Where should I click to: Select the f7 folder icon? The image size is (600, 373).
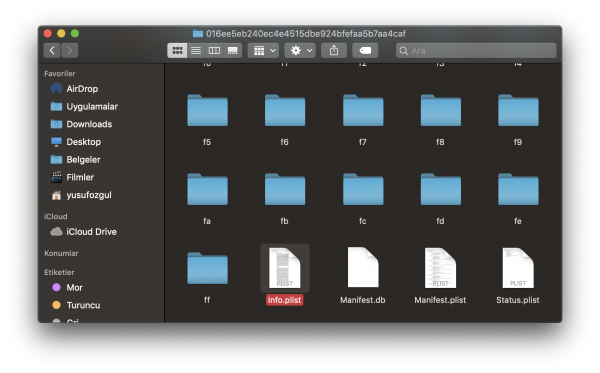[x=363, y=111]
